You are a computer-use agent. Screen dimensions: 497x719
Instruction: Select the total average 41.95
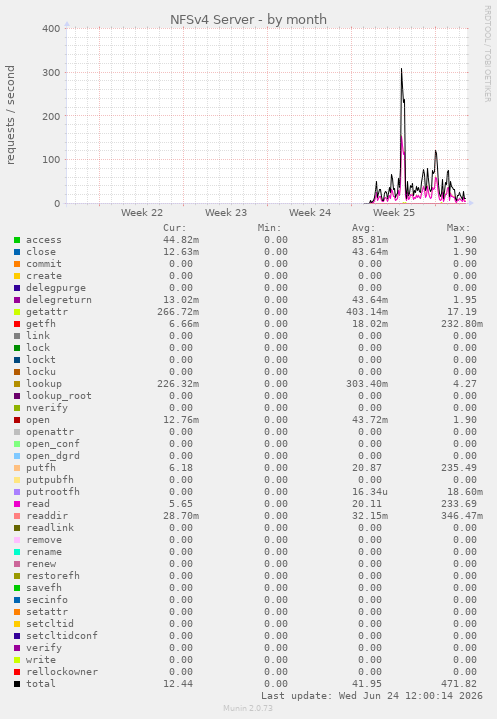click(367, 684)
